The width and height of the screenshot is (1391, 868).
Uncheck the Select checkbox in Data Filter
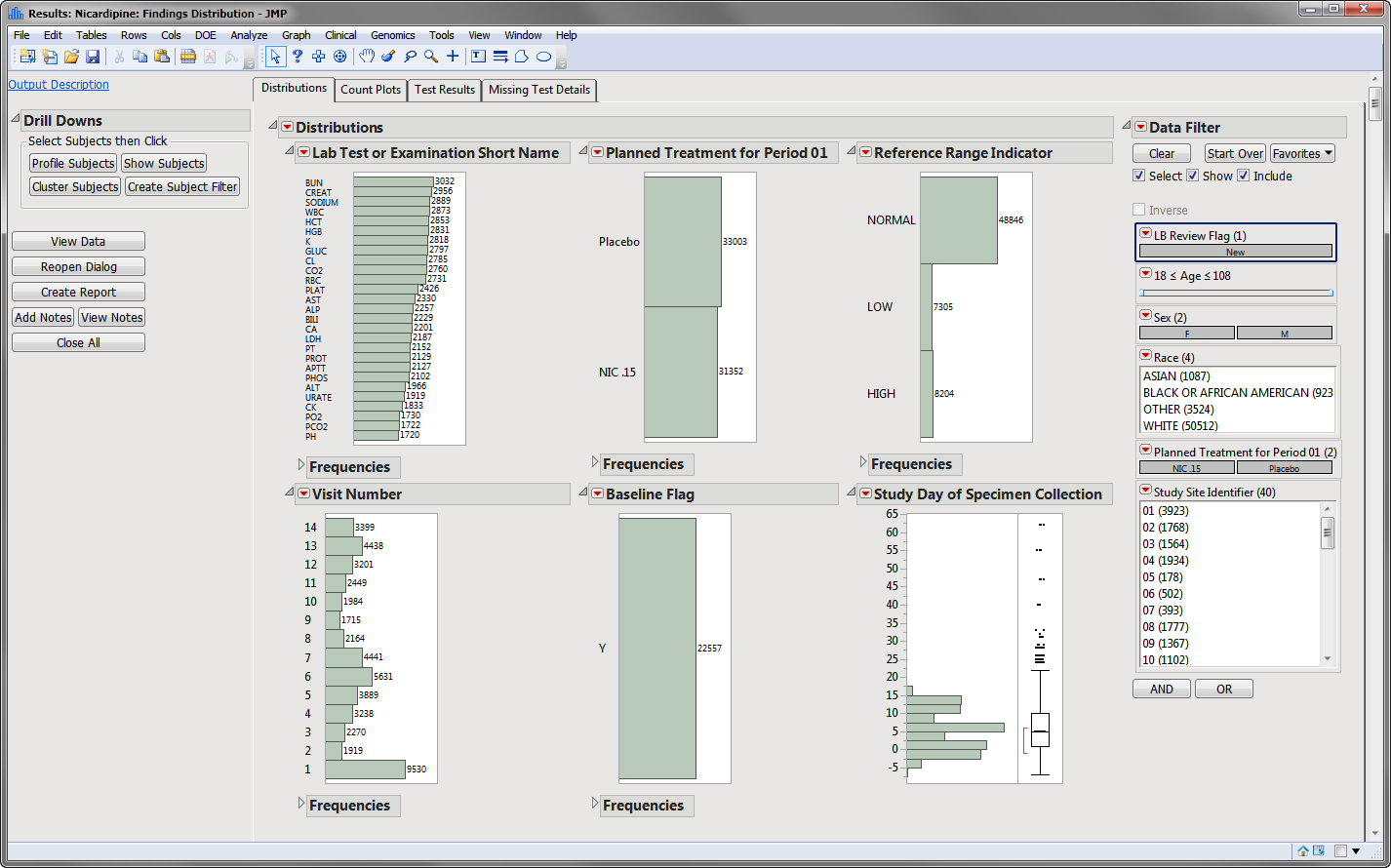[x=1139, y=176]
